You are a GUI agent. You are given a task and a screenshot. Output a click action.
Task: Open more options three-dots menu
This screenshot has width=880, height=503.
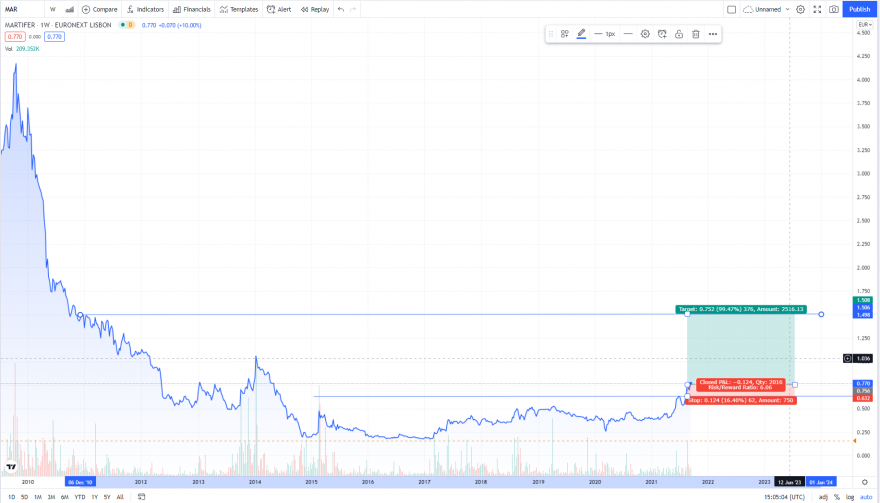click(x=713, y=34)
